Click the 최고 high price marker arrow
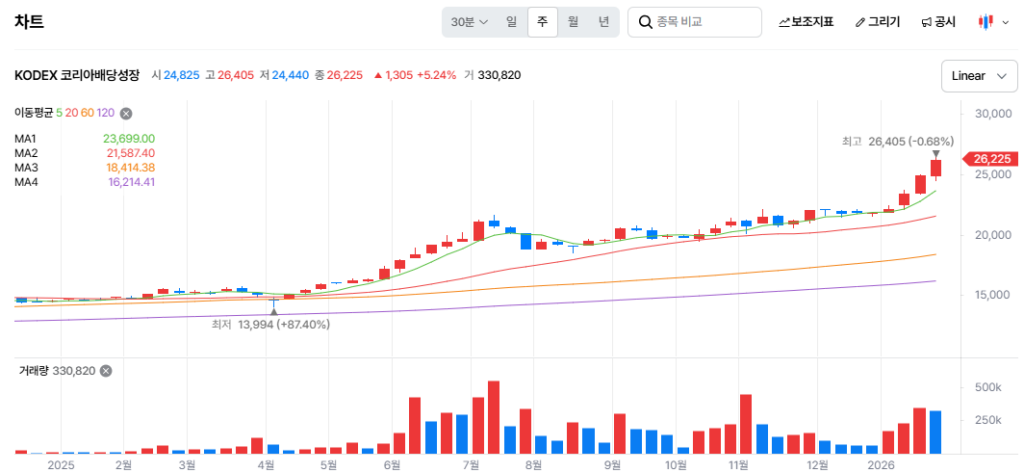 pyautogui.click(x=936, y=154)
